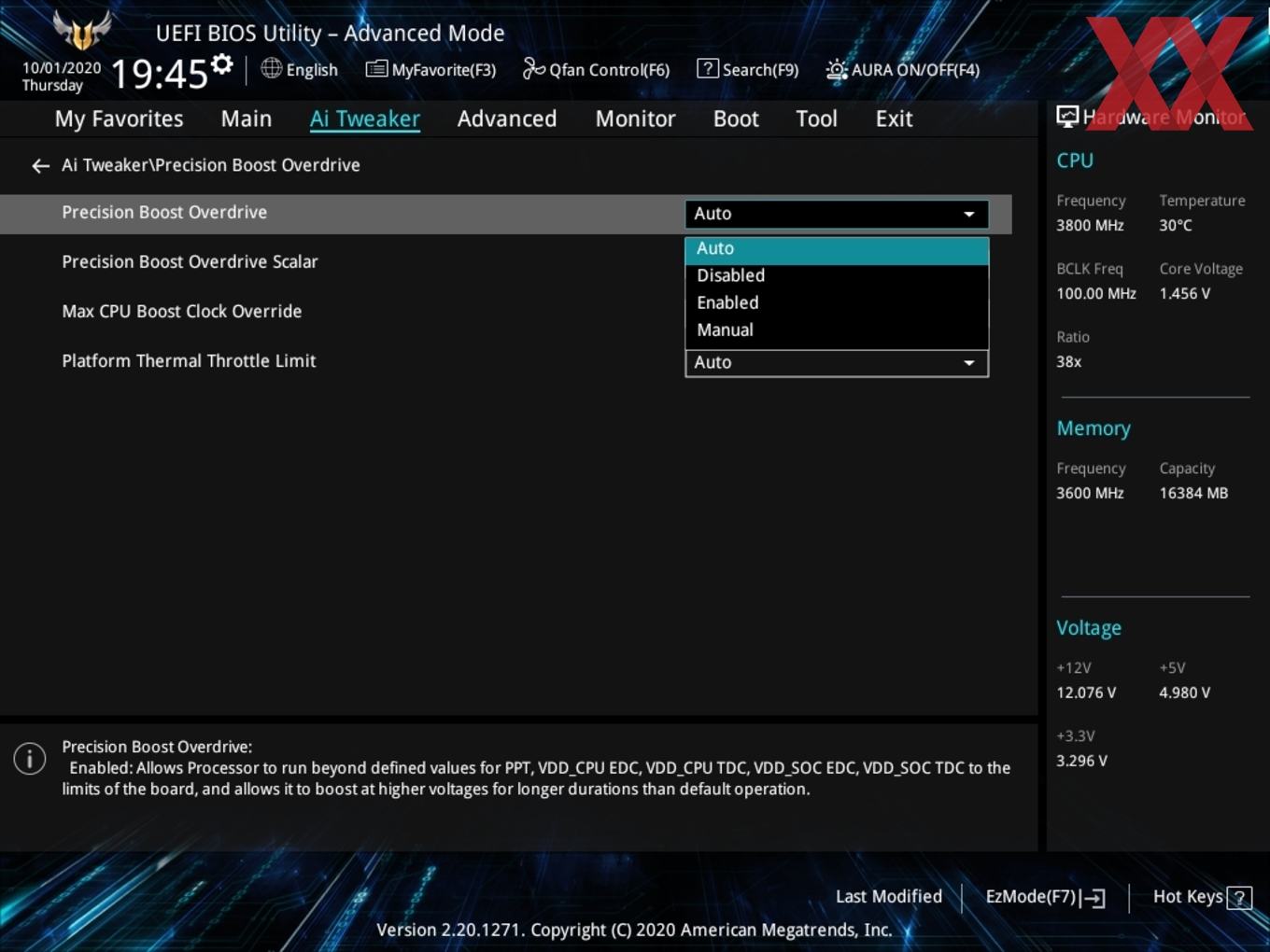
Task: Click the globe language icon
Action: coord(271,68)
